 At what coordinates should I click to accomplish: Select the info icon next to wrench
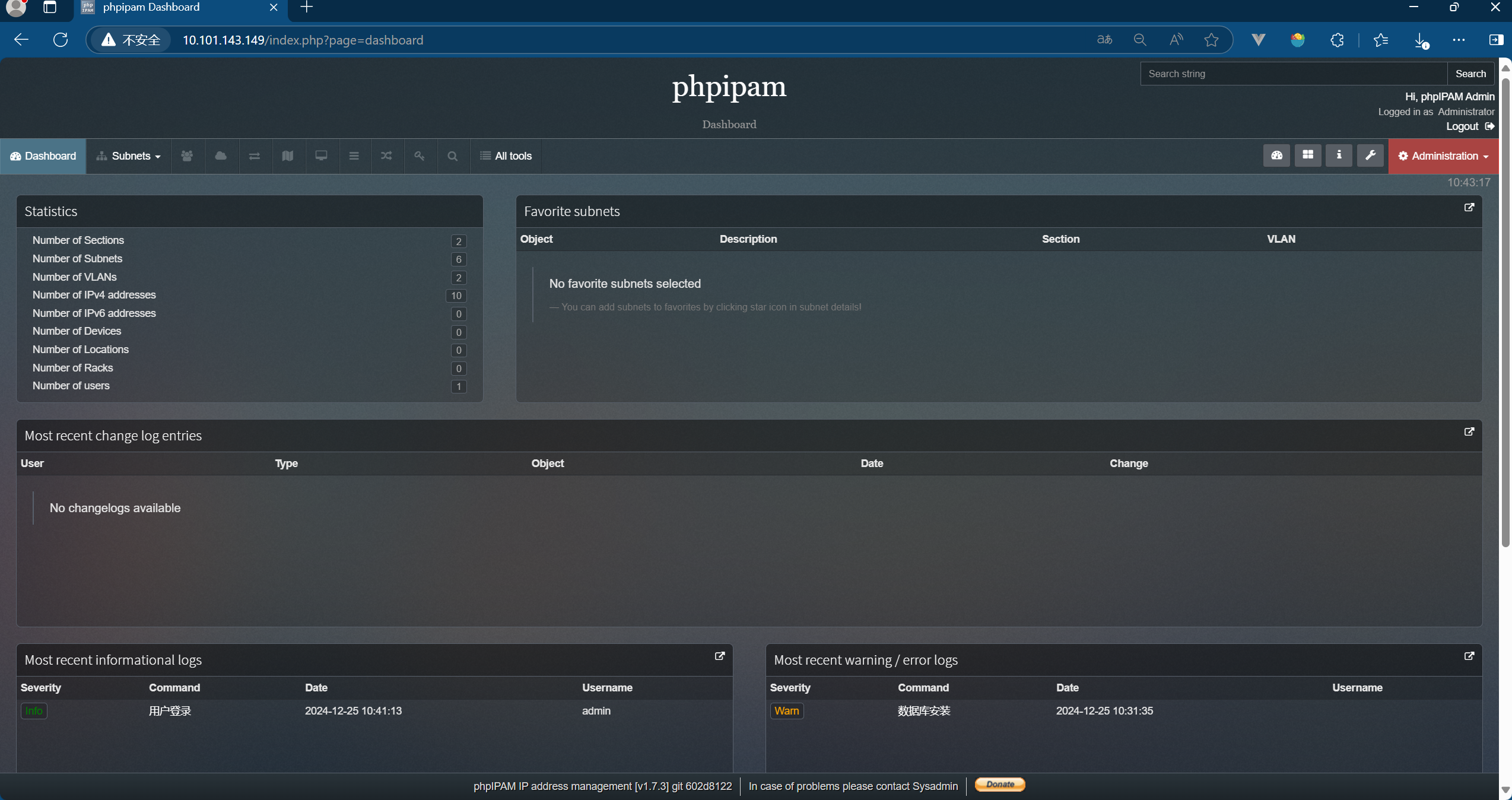(x=1339, y=155)
